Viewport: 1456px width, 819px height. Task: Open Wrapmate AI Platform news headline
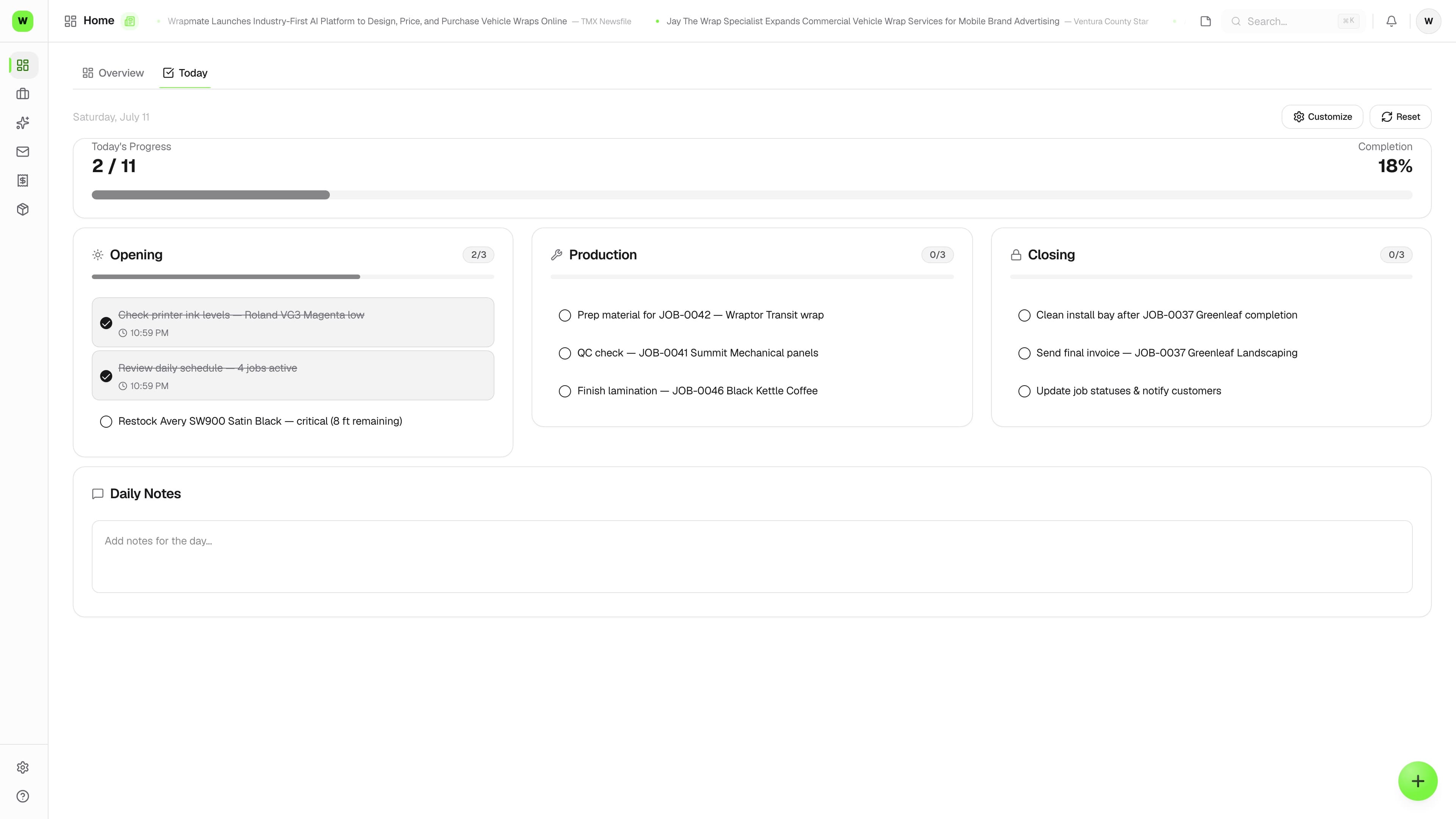(x=367, y=21)
